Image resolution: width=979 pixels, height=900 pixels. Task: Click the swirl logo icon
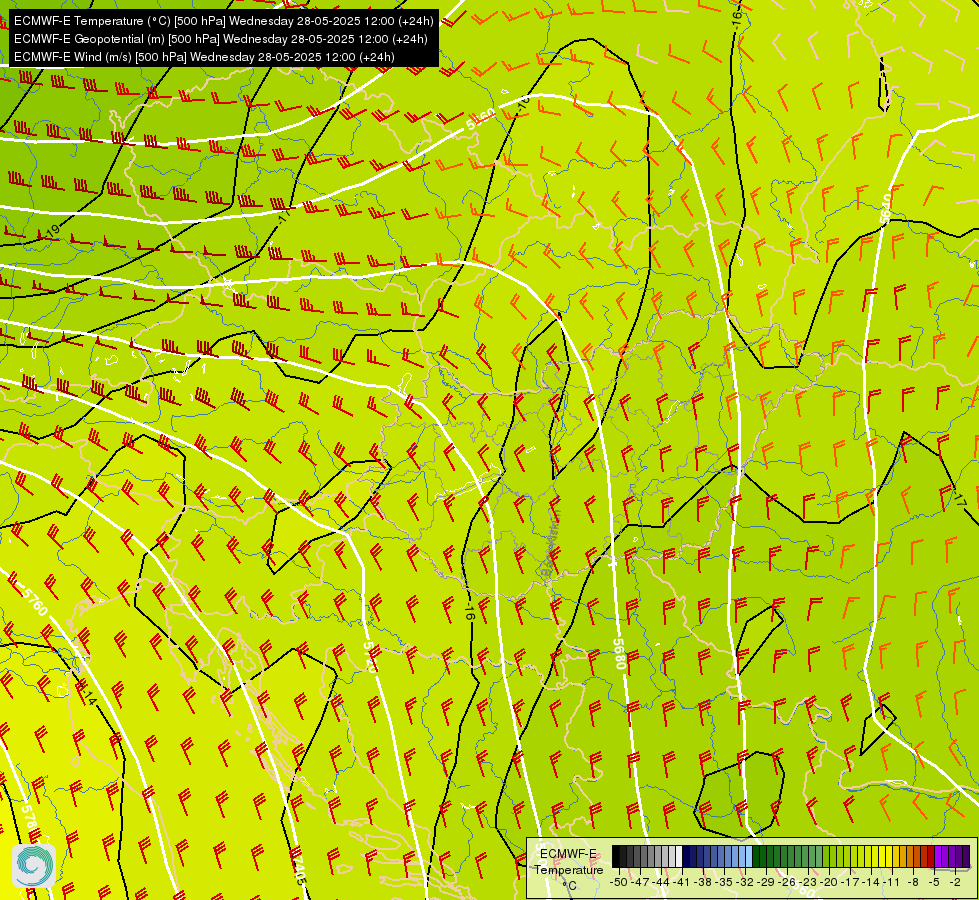34,866
